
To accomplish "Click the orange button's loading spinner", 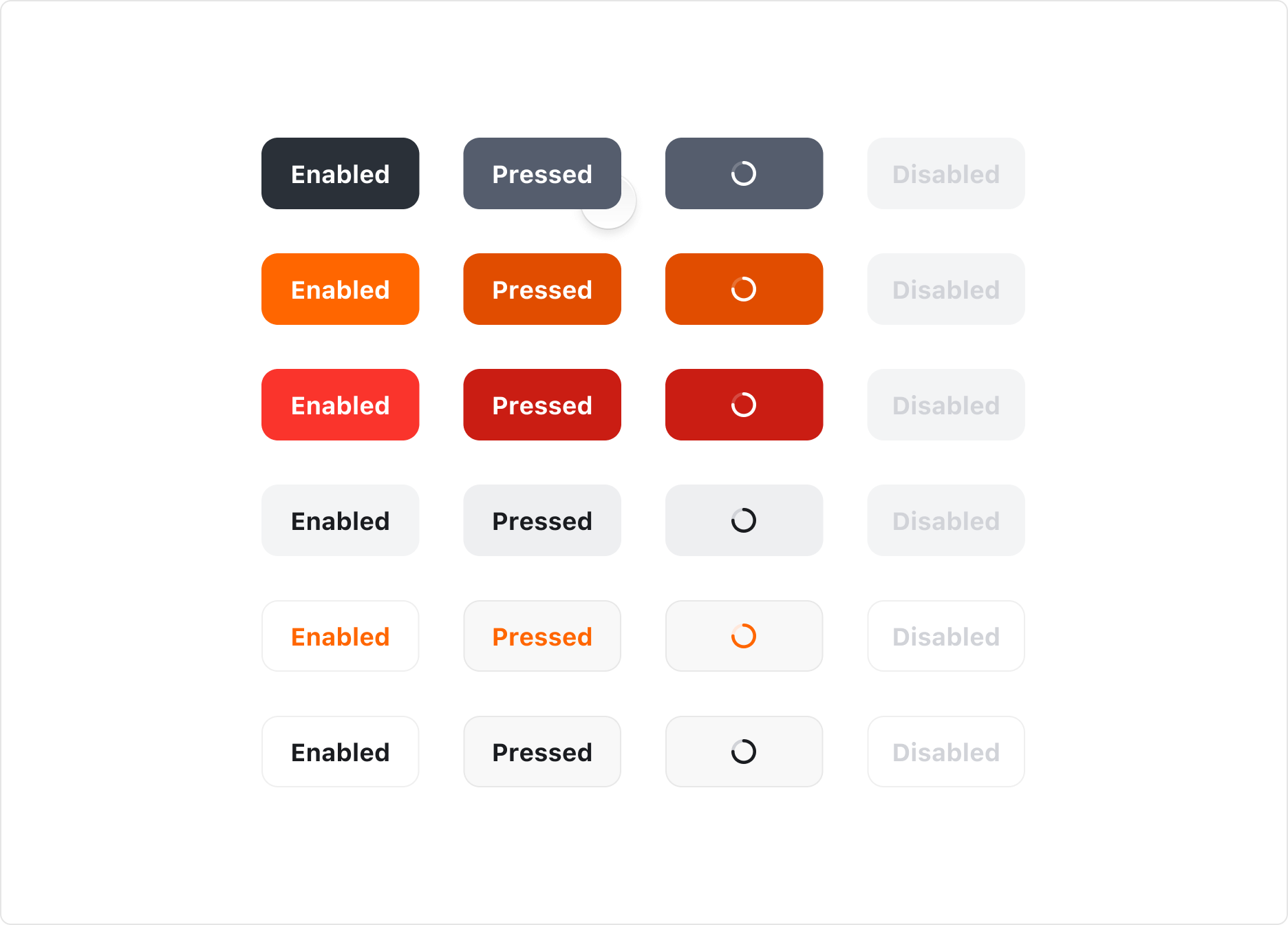I will point(744,289).
